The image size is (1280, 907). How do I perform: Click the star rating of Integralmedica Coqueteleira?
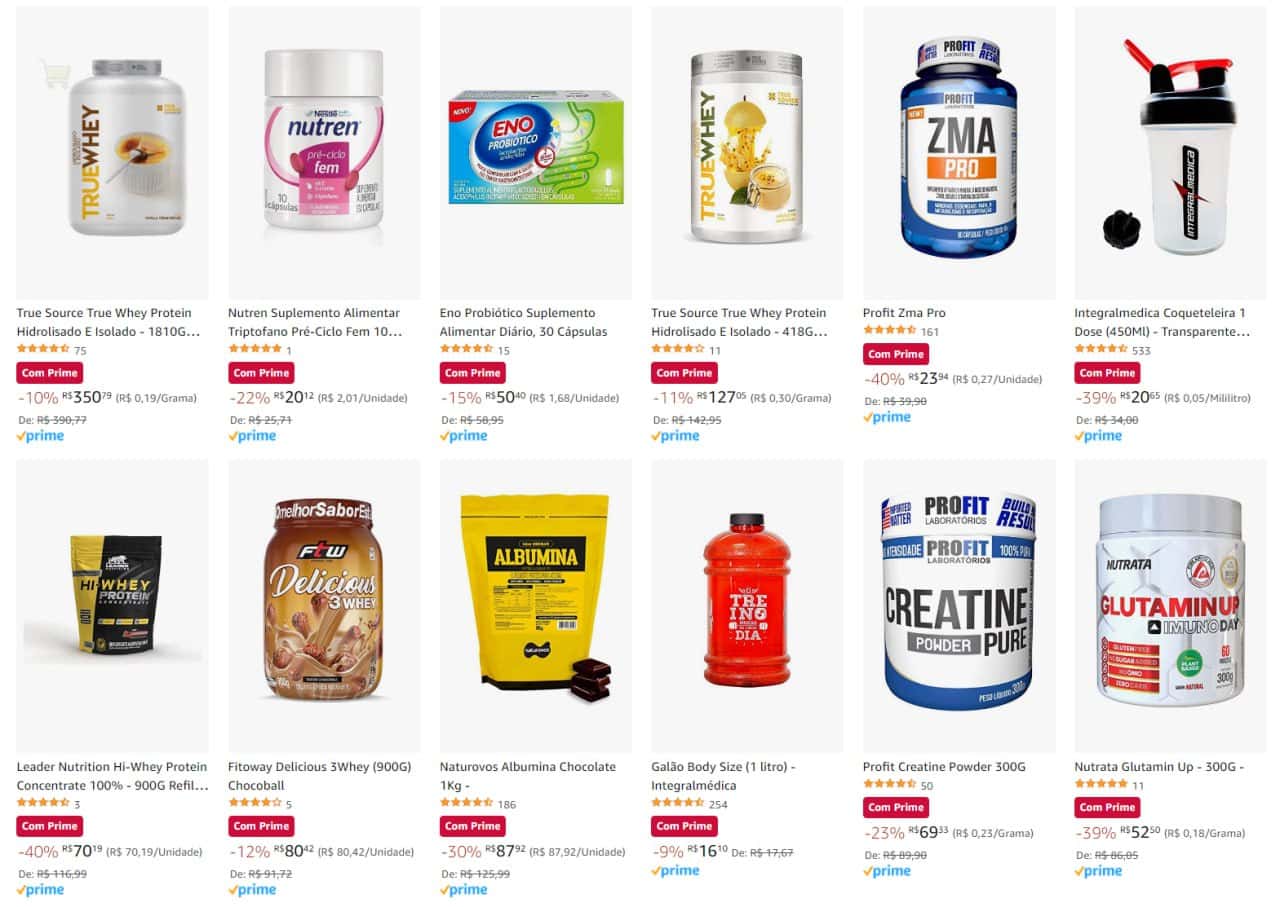(1101, 349)
